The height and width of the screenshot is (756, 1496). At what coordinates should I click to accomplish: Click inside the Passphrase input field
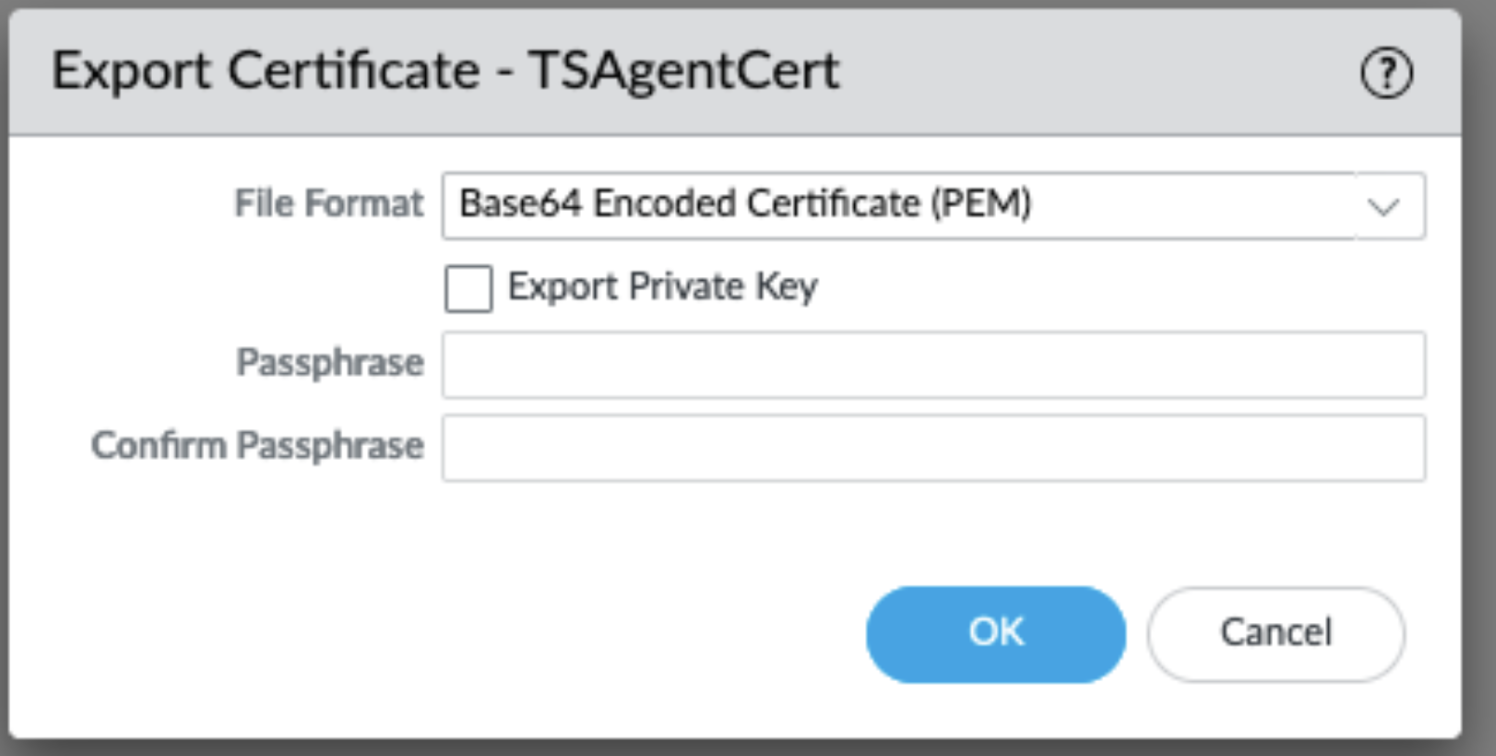(933, 365)
